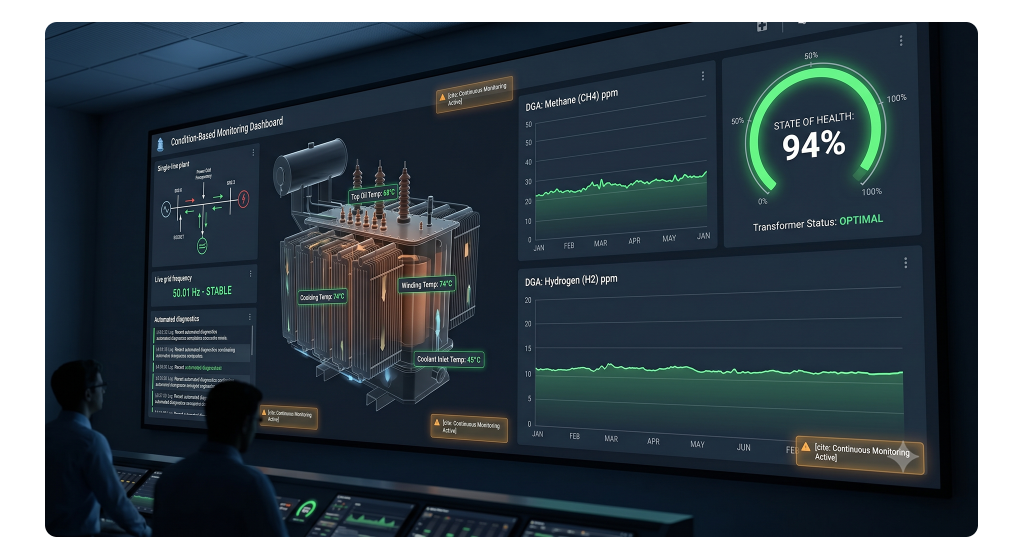
Task: Click the green trend line in the Hydrogen chart
Action: pyautogui.click(x=718, y=370)
